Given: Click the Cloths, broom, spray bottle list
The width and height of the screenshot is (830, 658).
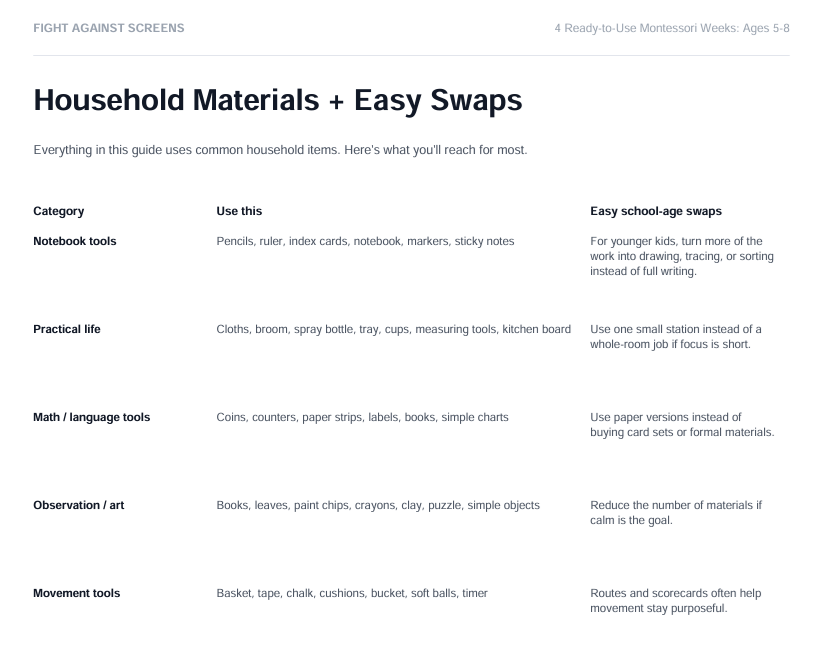Looking at the screenshot, I should 393,329.
